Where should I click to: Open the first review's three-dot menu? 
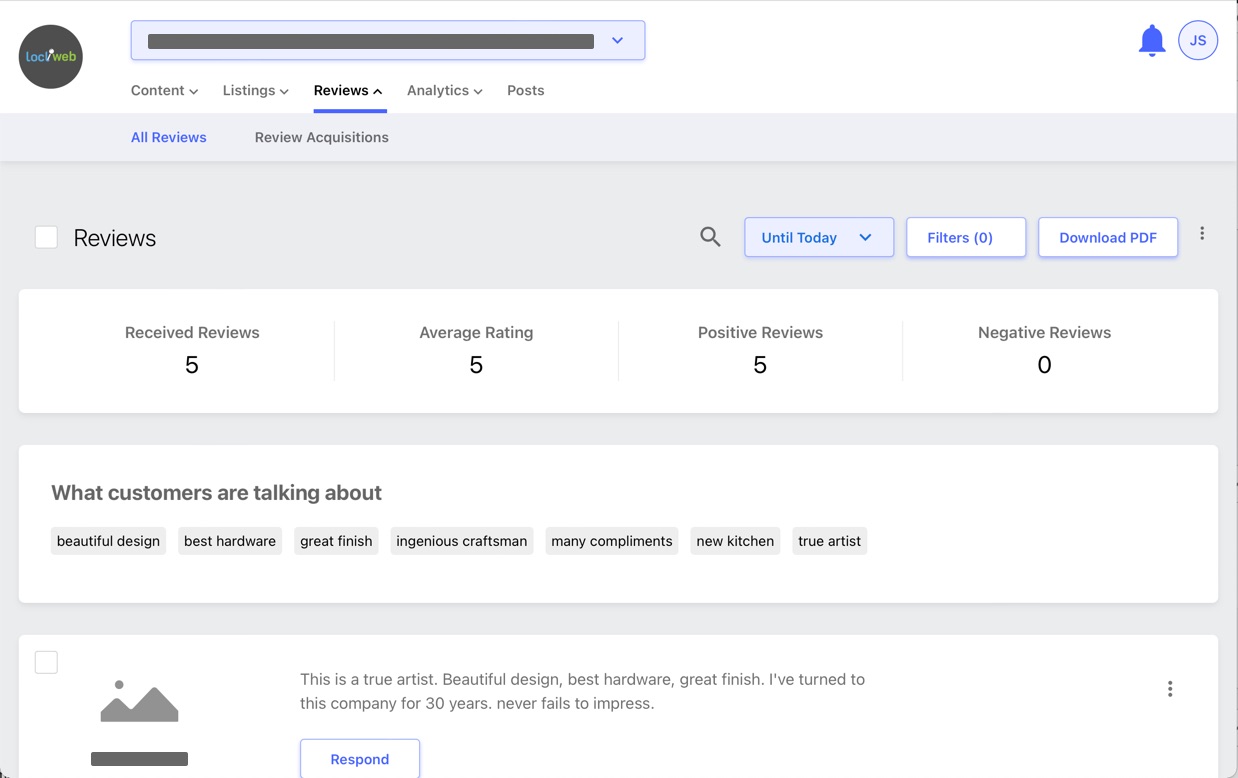(x=1169, y=689)
